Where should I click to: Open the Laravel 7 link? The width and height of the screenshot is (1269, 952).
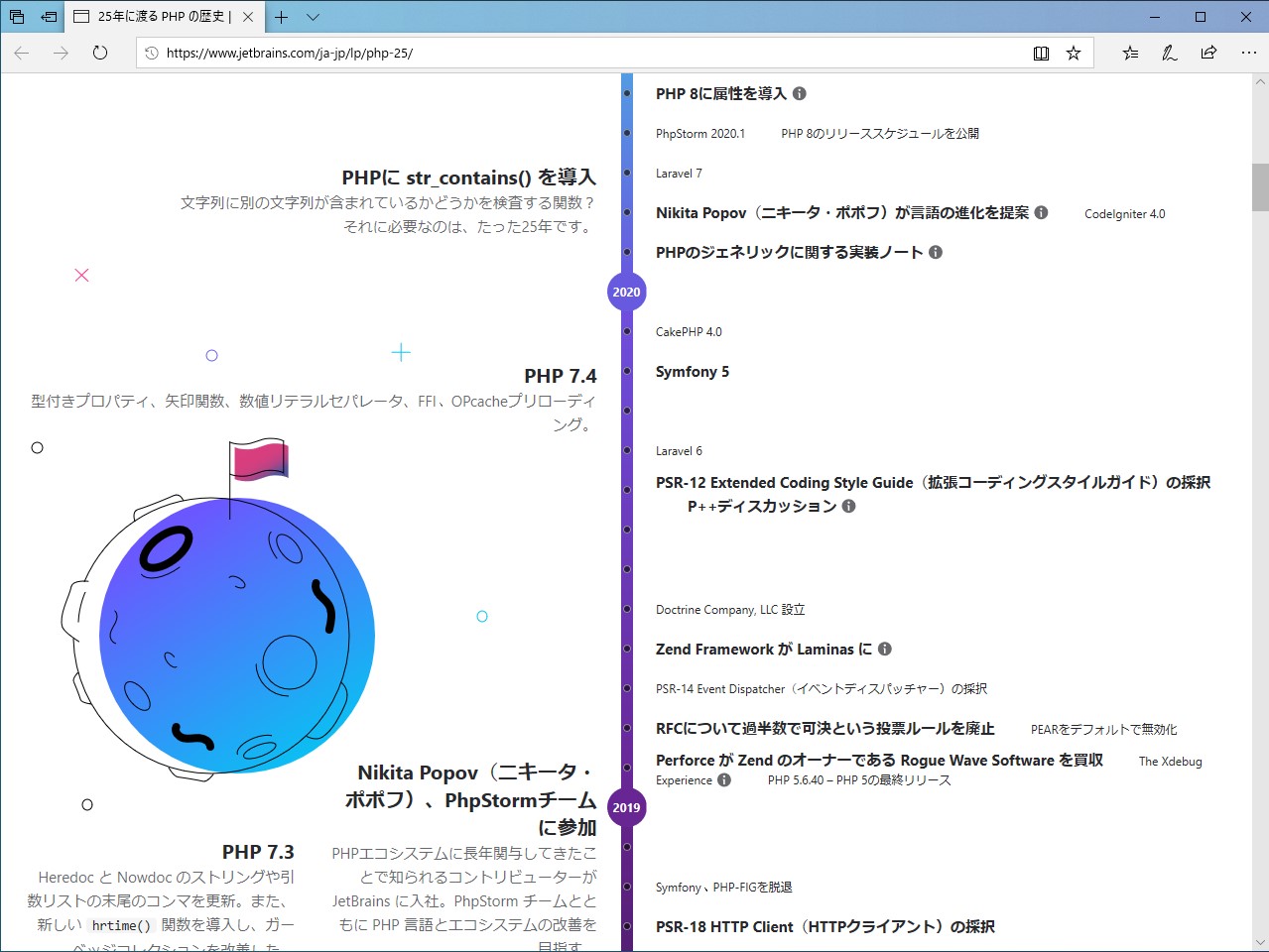(x=679, y=173)
